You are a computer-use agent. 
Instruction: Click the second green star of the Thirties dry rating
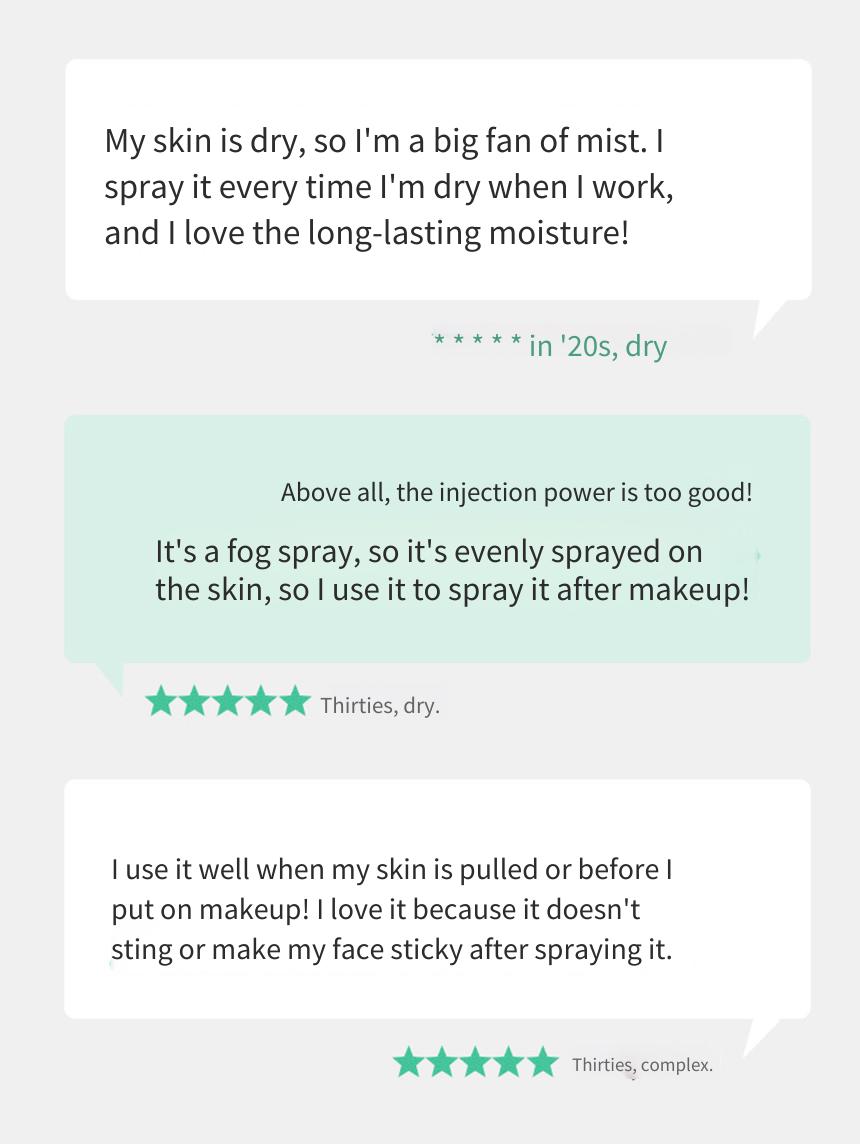point(194,701)
